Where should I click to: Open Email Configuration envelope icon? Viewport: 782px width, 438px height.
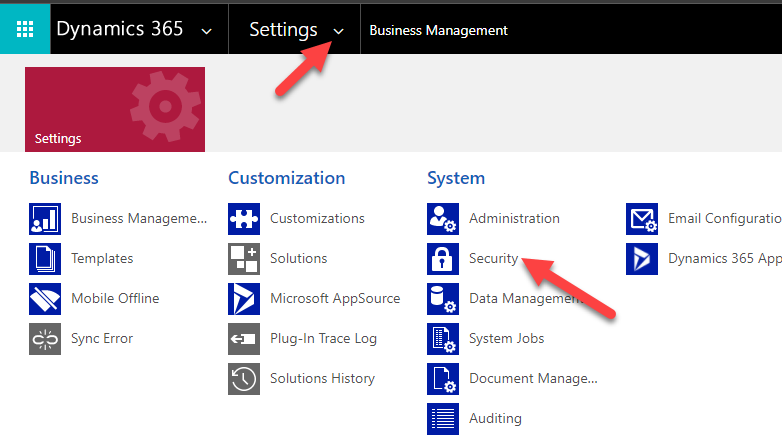642,219
